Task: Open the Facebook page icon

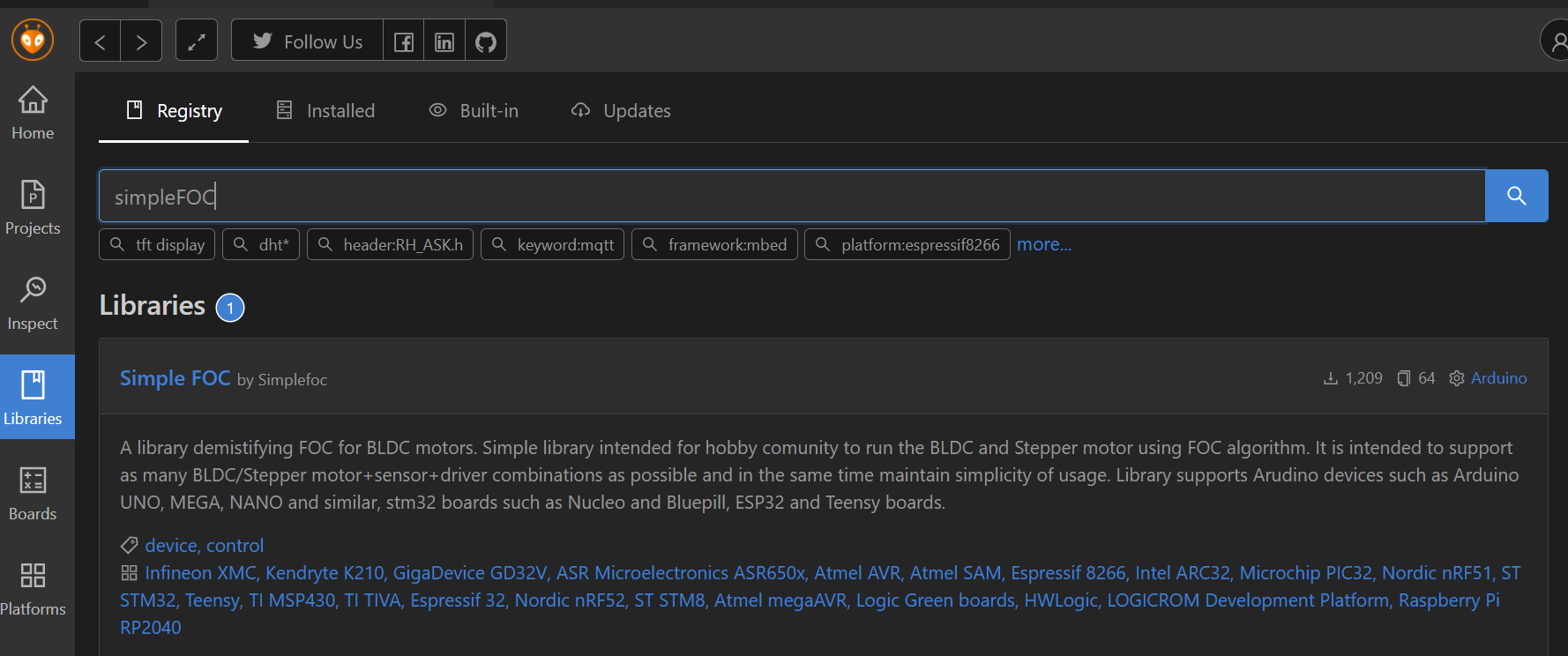Action: point(404,41)
